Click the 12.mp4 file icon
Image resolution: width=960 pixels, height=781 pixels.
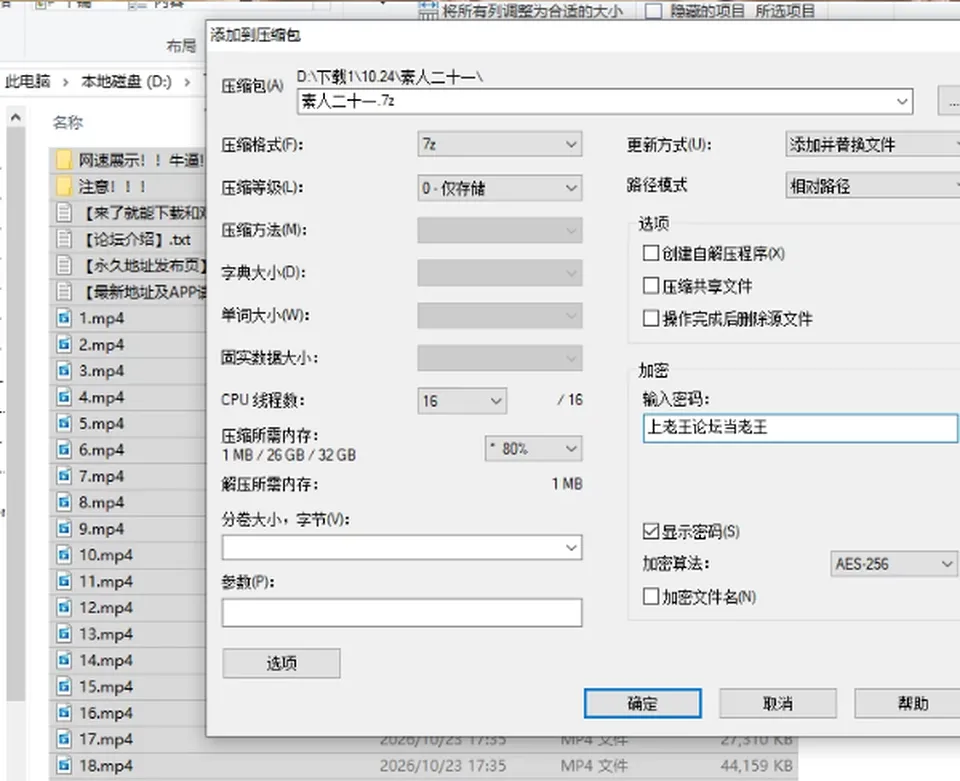[64, 607]
